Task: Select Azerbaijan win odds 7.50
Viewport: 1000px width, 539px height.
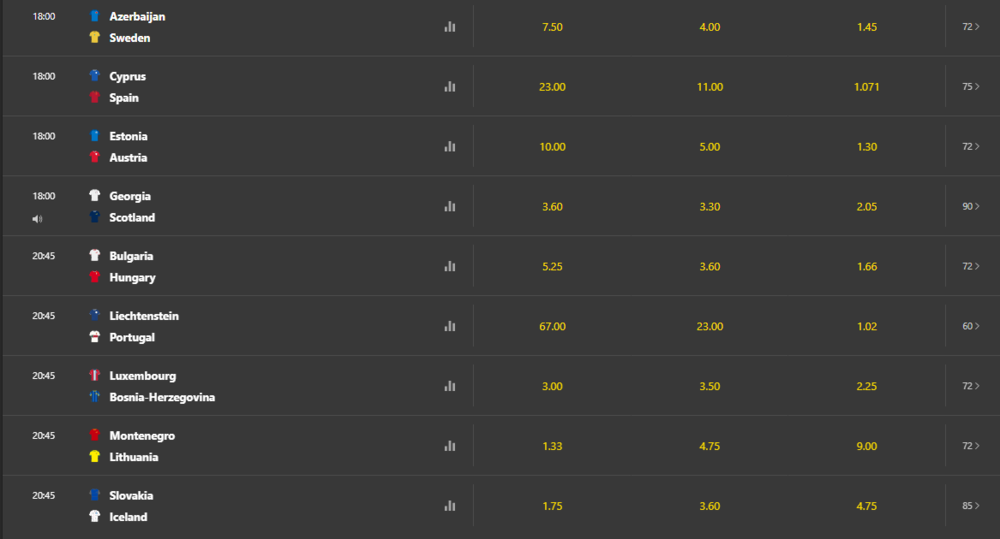Action: (x=552, y=27)
